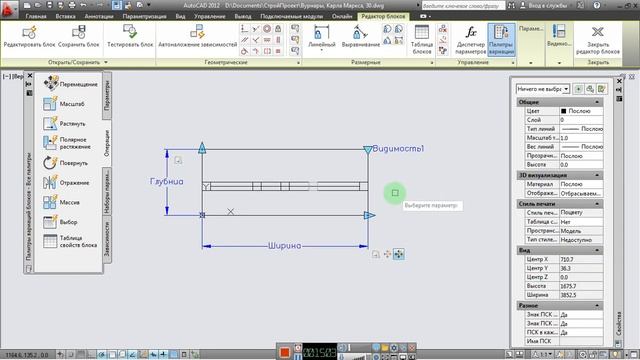Image resolution: width=640 pixels, height=360 pixels.
Task: Select Массив action in palette
Action: 61,202
